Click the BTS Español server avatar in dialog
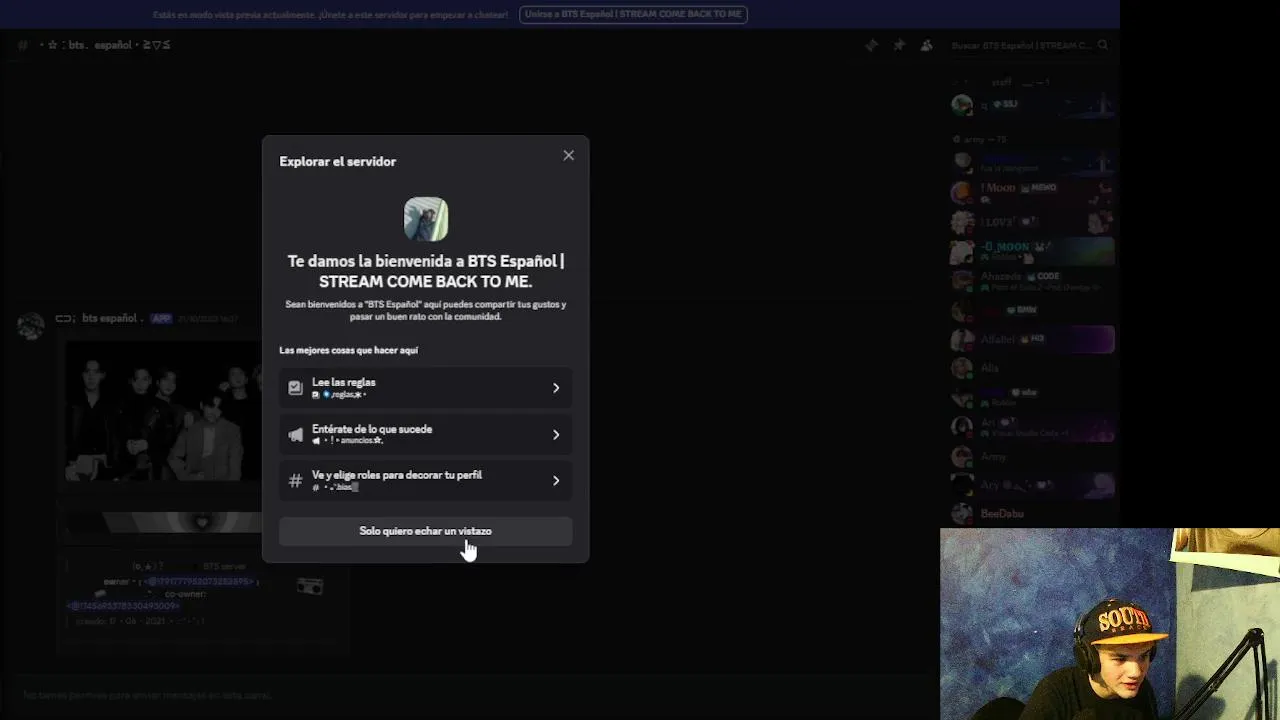Screen dimensions: 1280x720 pyautogui.click(x=426, y=219)
